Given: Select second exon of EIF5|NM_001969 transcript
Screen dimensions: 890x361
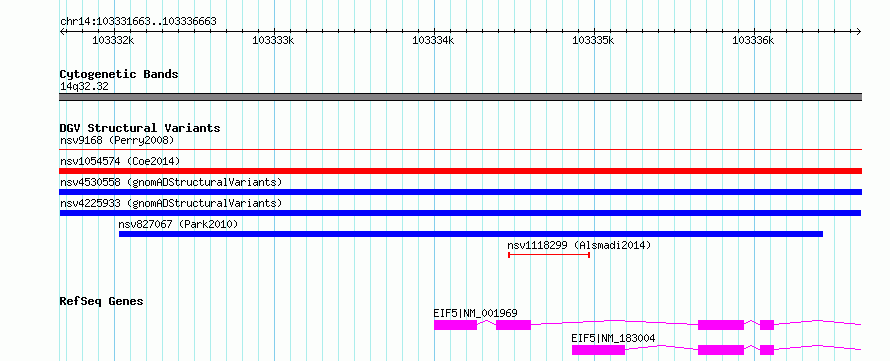Looking at the screenshot, I should click(x=514, y=325).
